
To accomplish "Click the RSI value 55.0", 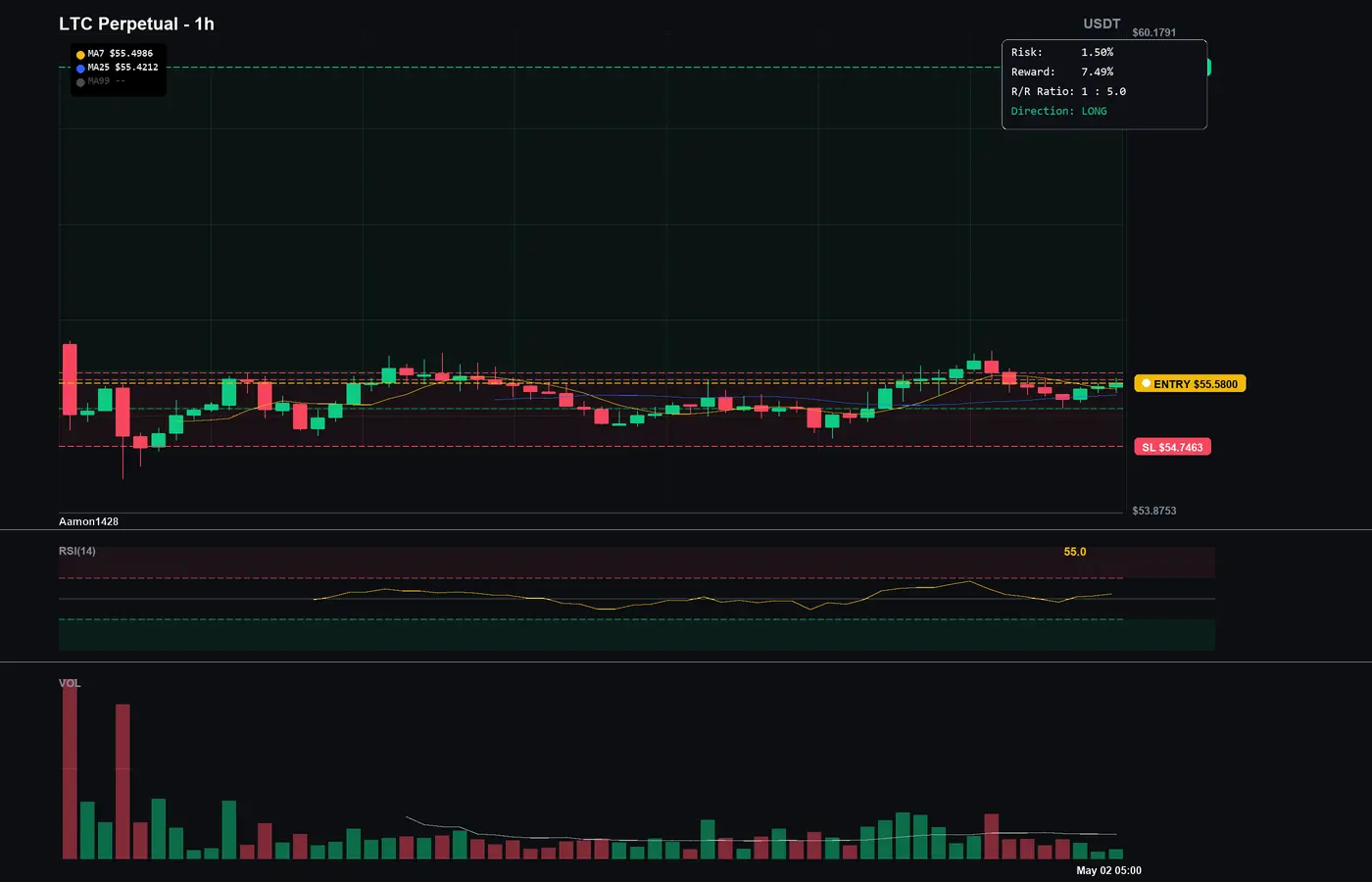I will (x=1075, y=552).
